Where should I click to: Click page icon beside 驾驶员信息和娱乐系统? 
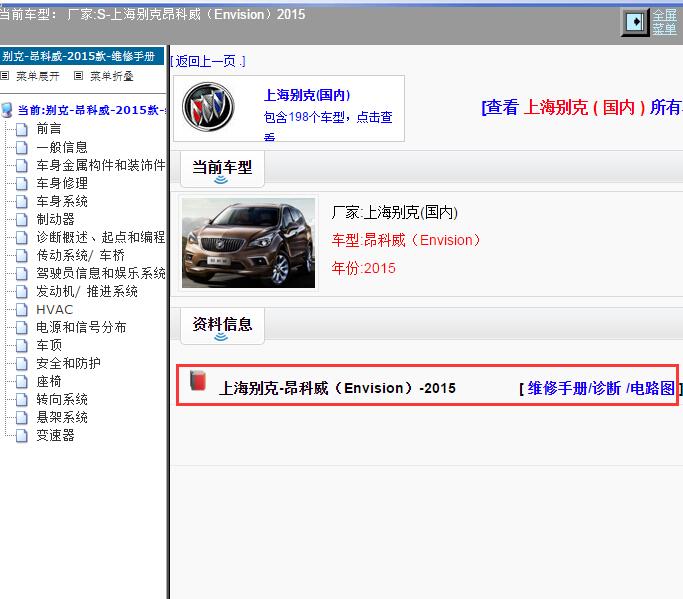pos(22,274)
